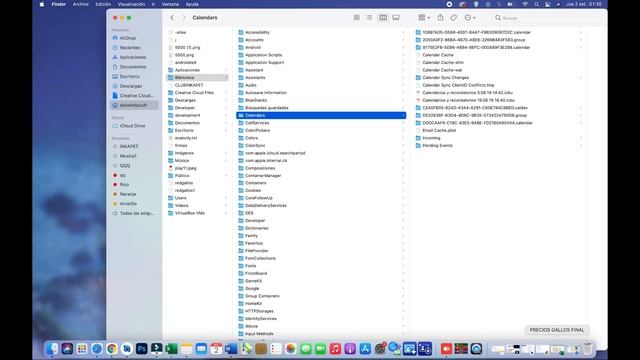Show all tags via Todas las etiquetas
The height and width of the screenshot is (360, 640).
click(137, 213)
